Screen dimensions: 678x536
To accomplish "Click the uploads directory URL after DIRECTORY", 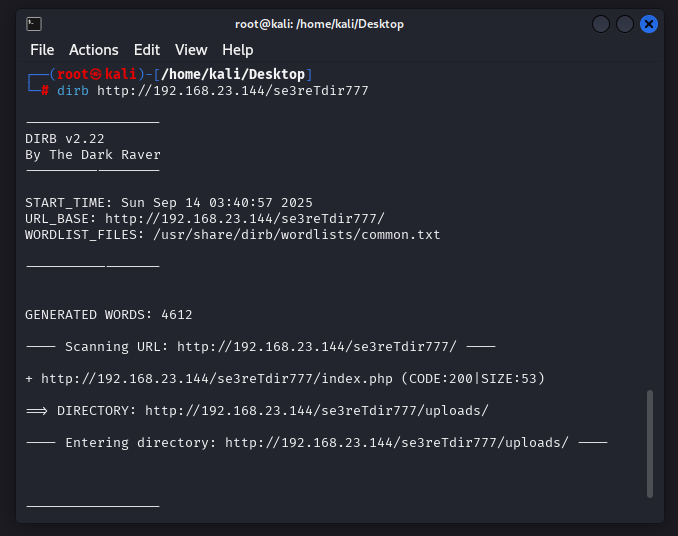I will 316,411.
